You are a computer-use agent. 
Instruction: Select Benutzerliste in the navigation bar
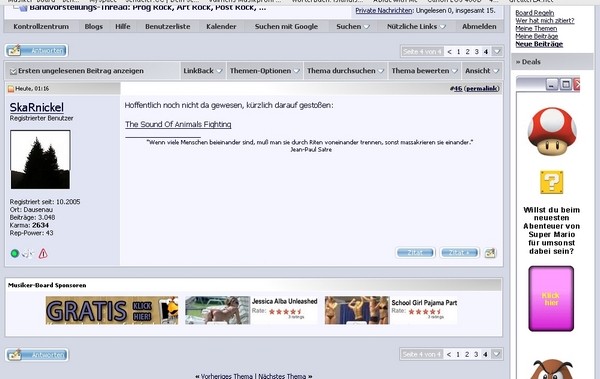pyautogui.click(x=168, y=26)
